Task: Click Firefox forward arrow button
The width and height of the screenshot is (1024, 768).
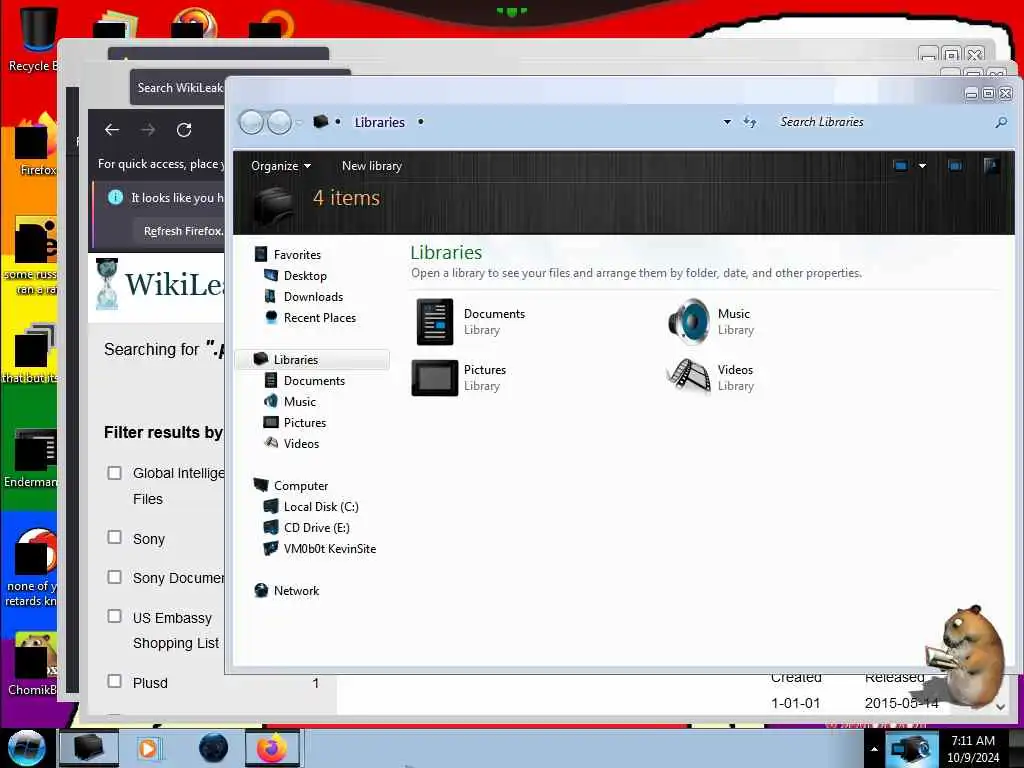Action: [x=148, y=130]
